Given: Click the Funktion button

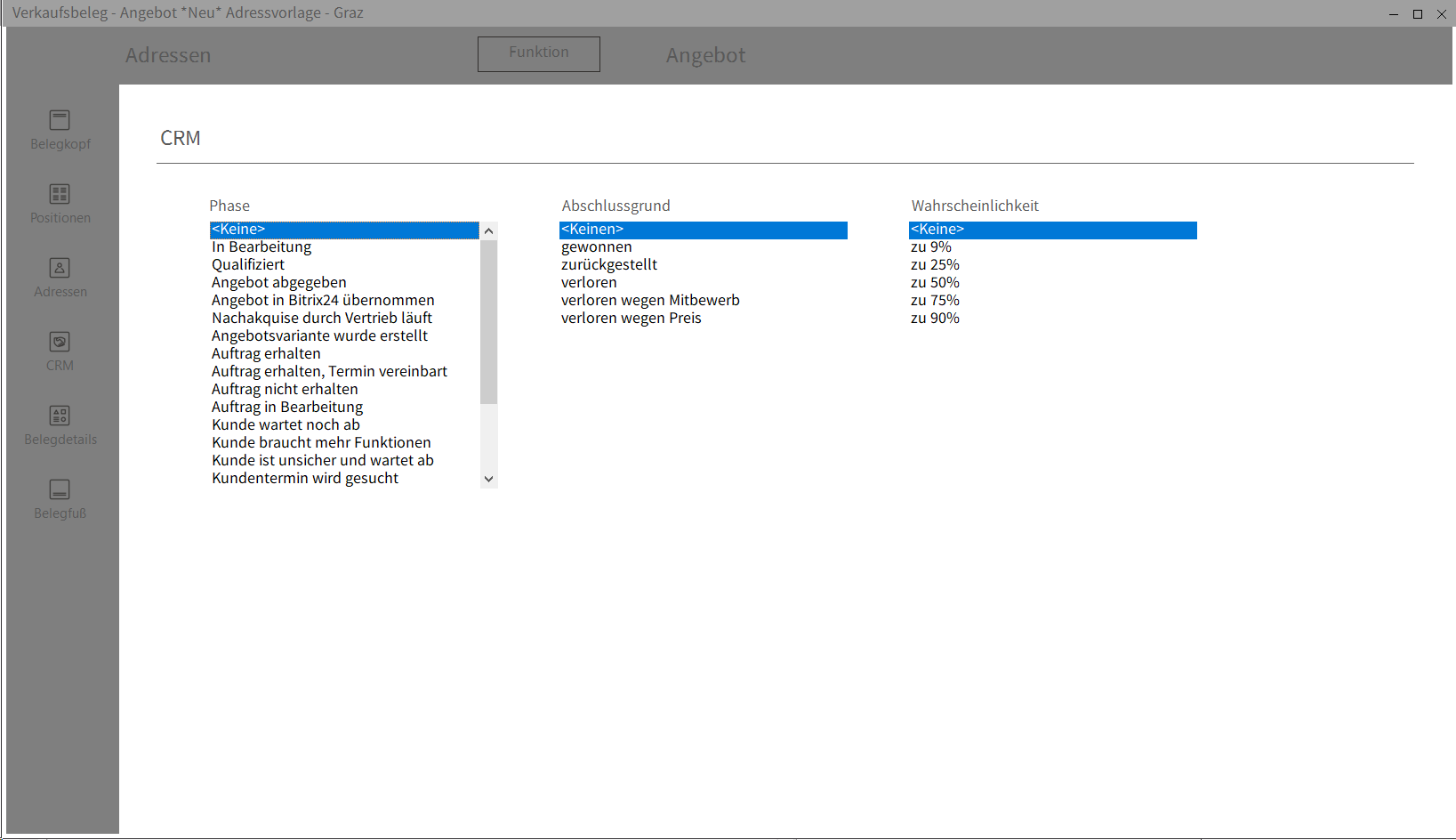Looking at the screenshot, I should 539,53.
